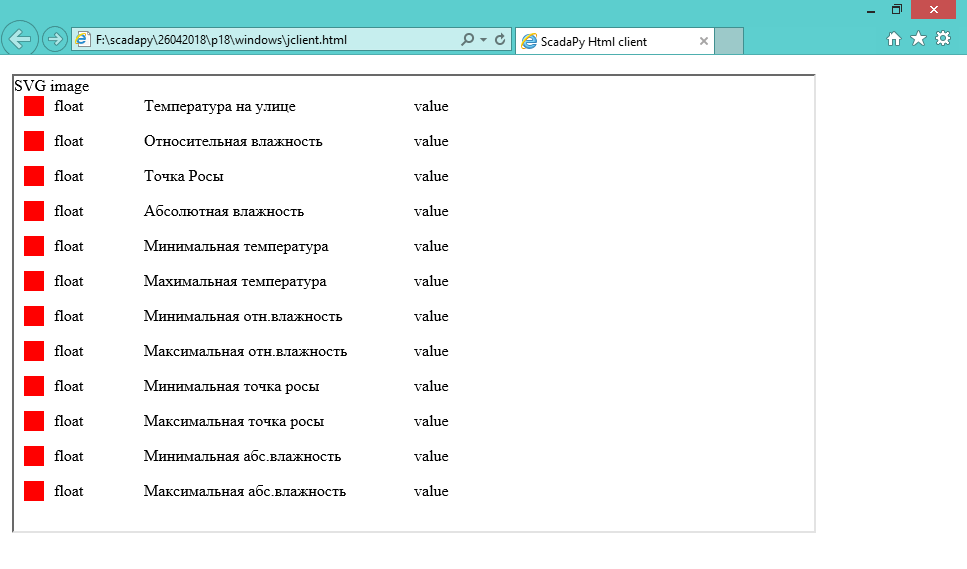Refresh the page with the reload icon
Viewport: 967px width, 569px height.
500,39
